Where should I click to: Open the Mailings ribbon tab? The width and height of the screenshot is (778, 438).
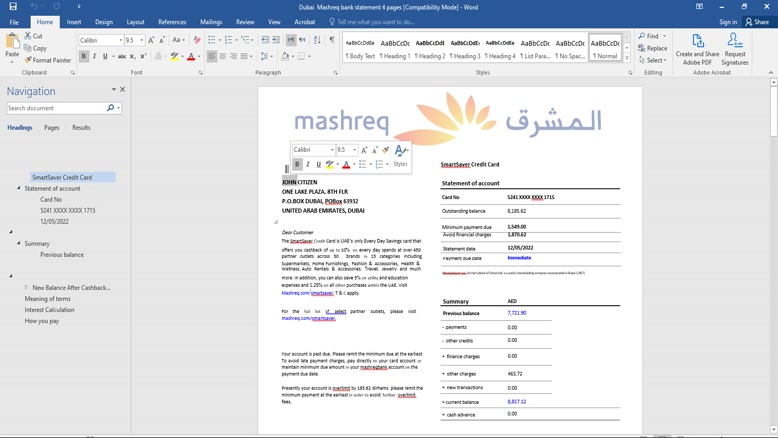coord(211,21)
